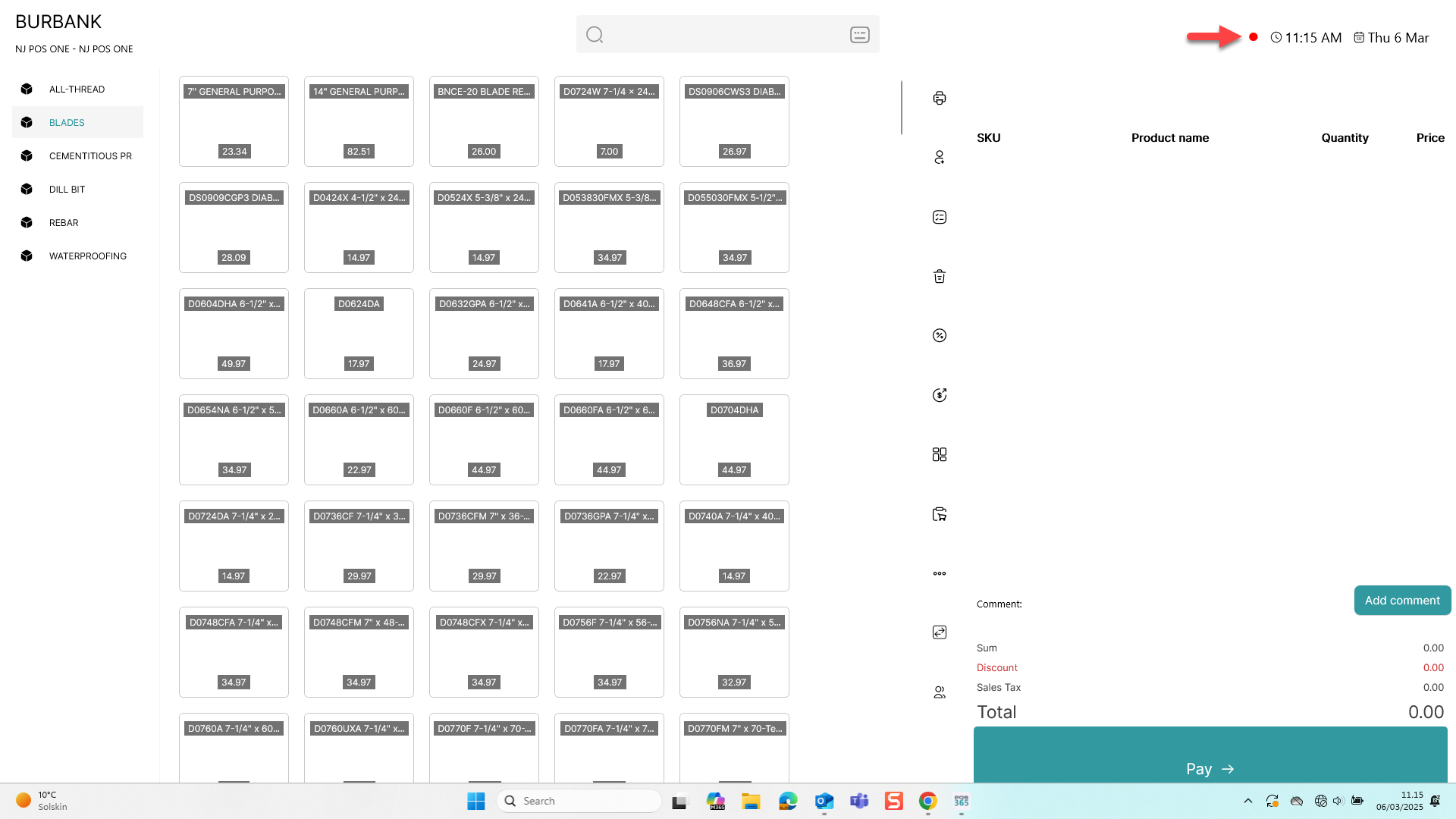
Task: Add D0740A 7-1/4" x 40... product
Action: click(x=734, y=546)
